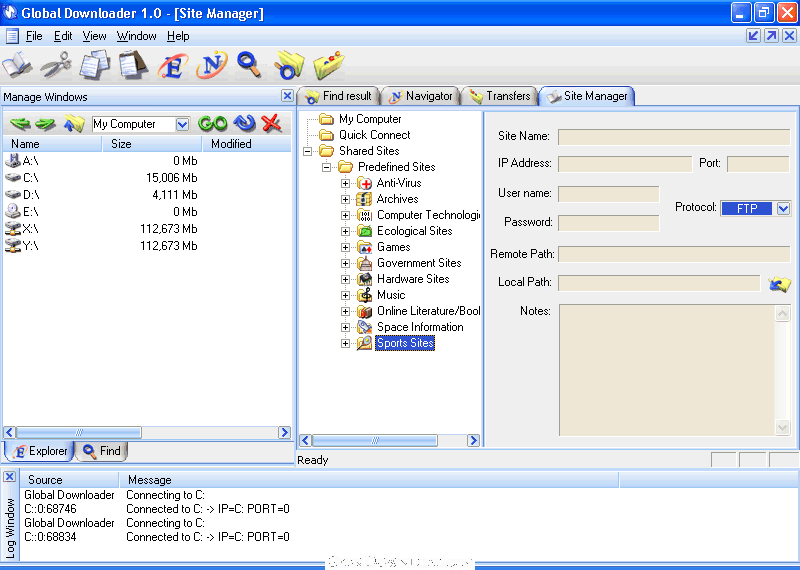This screenshot has height=570, width=800.
Task: Close the Log Window panel
Action: click(x=9, y=477)
